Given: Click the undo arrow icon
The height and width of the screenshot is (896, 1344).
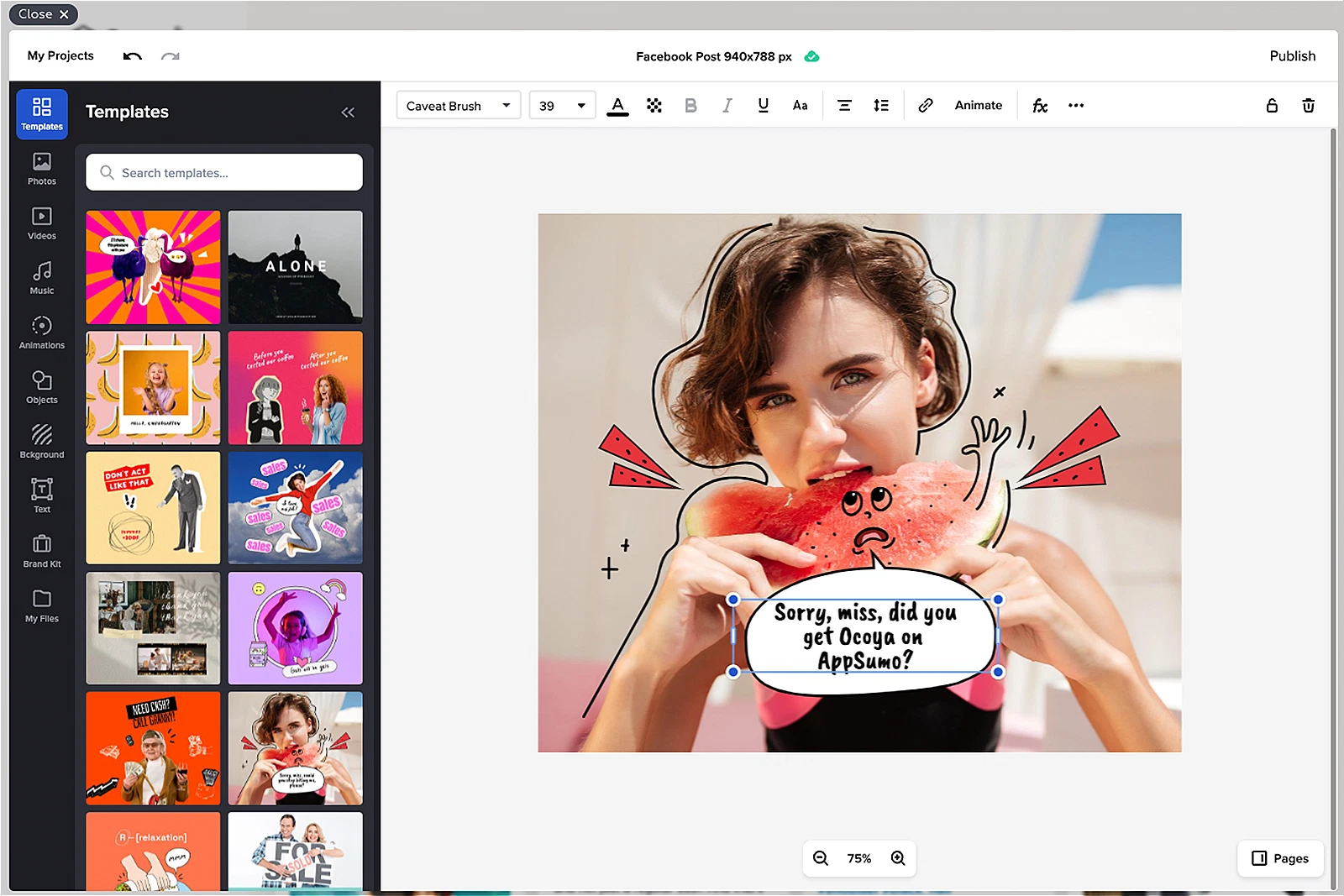Looking at the screenshot, I should [x=132, y=56].
